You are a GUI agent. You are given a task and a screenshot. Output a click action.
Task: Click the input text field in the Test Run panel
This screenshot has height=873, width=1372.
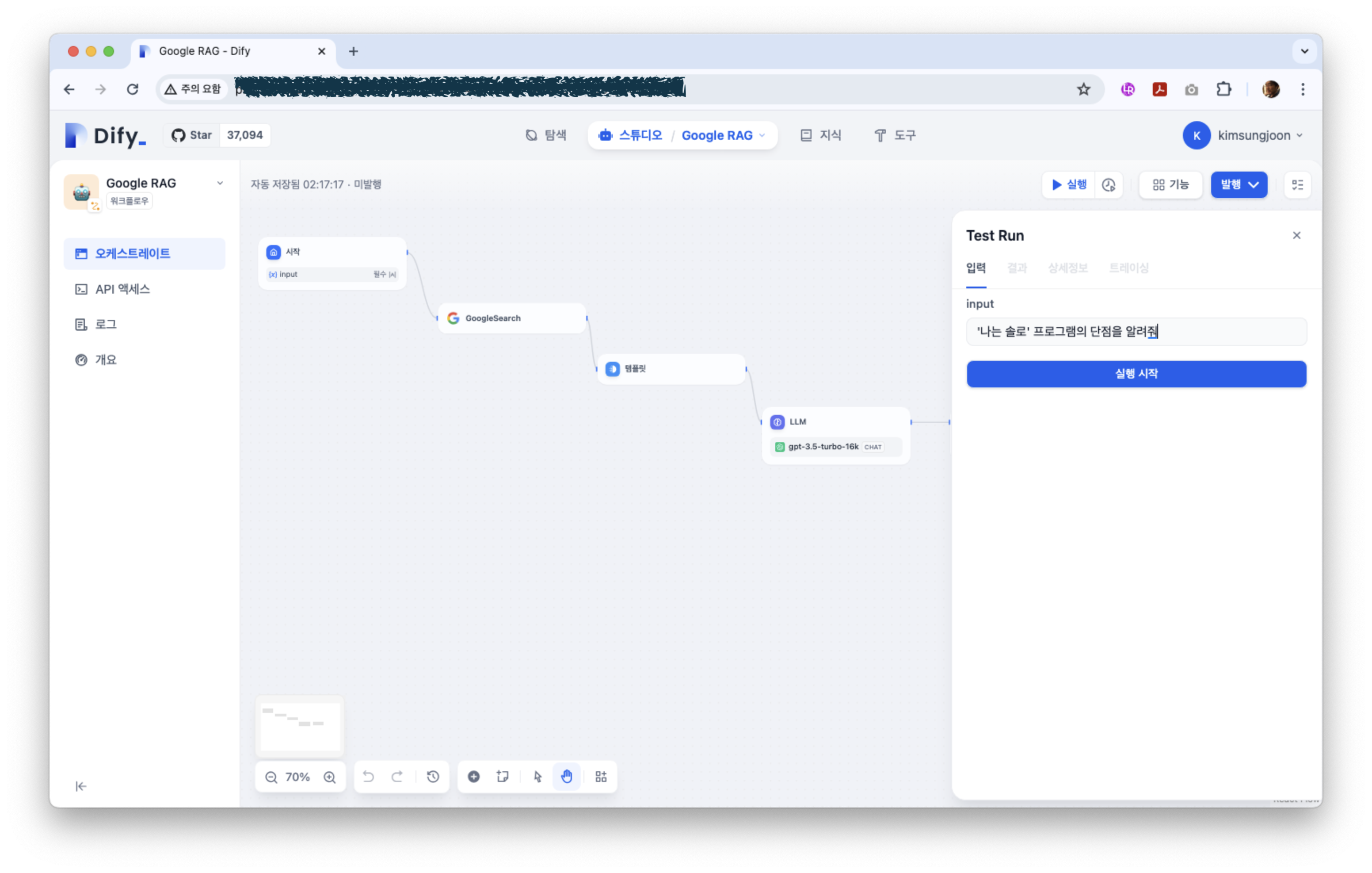coord(1136,331)
